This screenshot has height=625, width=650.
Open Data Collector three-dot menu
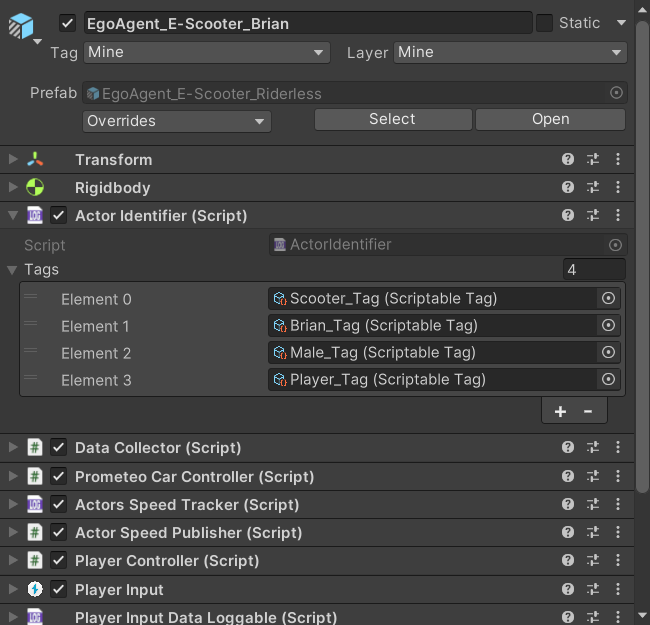tap(618, 447)
